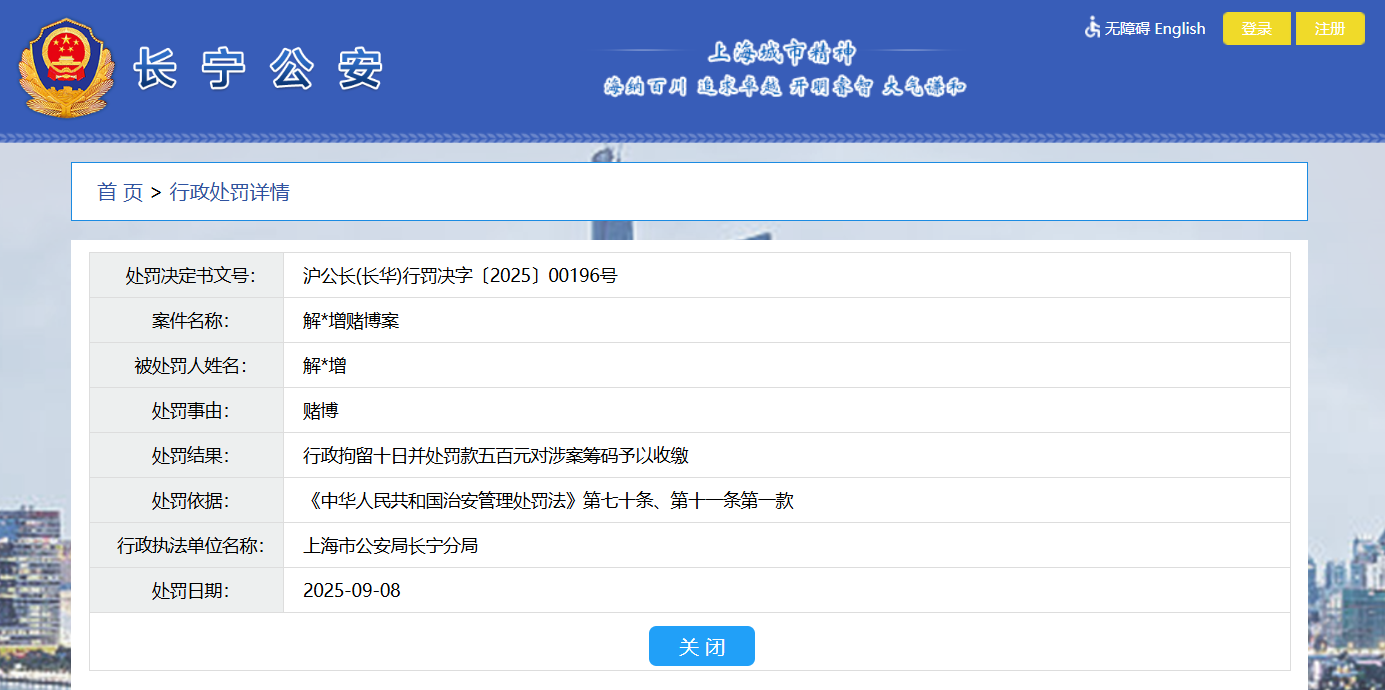This screenshot has height=690, width=1385.
Task: Select the legal basis 治安管理处罚法 citation text
Action: [550, 500]
